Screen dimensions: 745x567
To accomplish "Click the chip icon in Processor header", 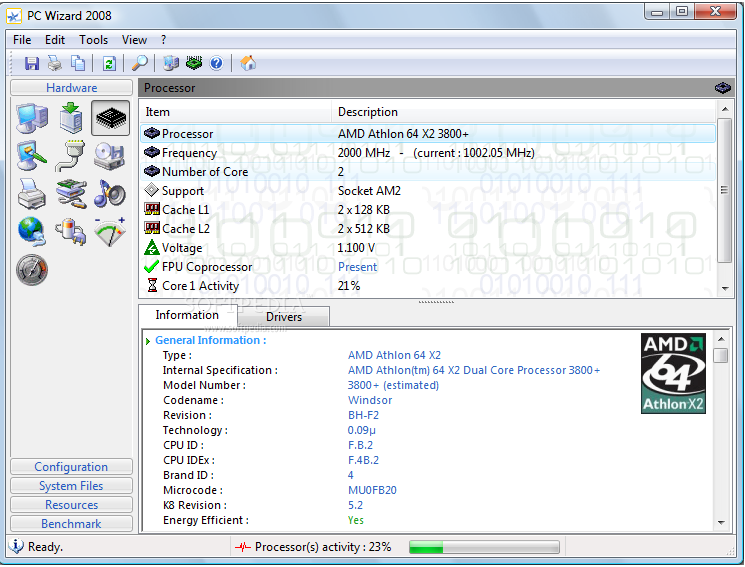I will tap(722, 88).
